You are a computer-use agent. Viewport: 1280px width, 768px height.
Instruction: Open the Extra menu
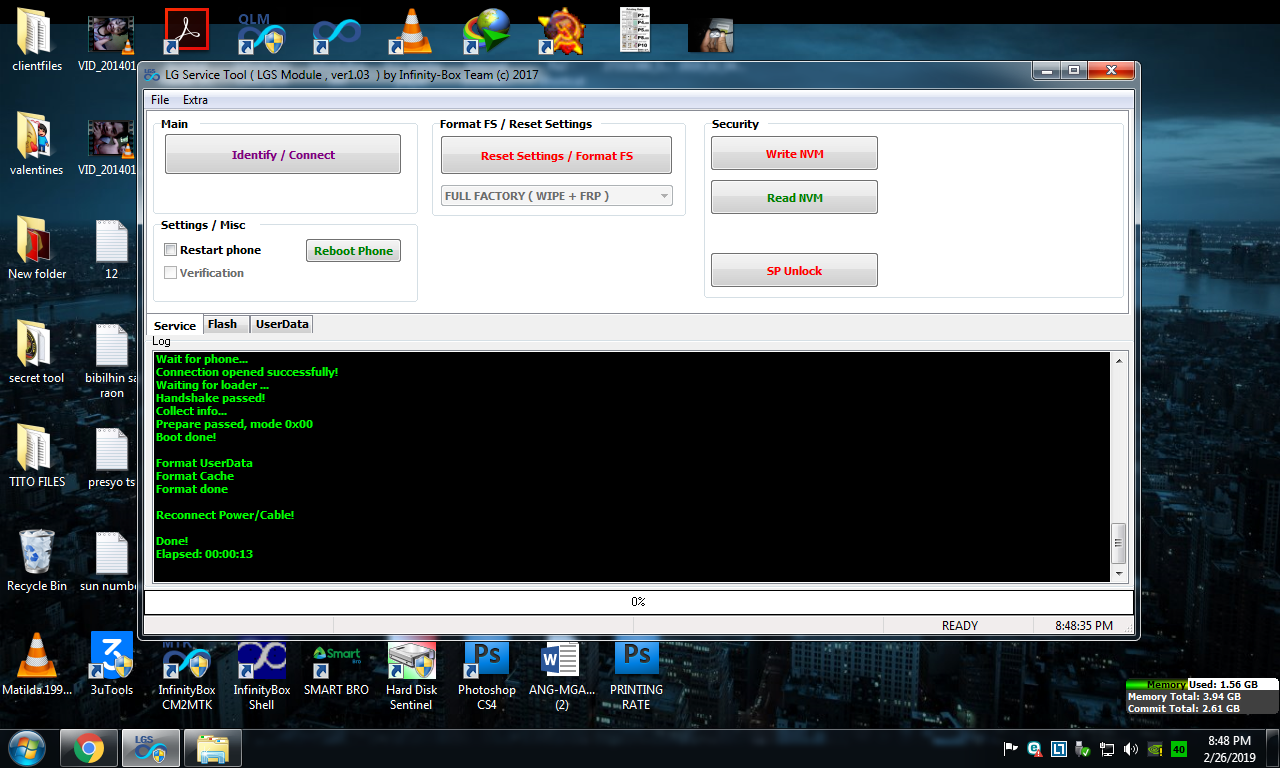pyautogui.click(x=195, y=100)
